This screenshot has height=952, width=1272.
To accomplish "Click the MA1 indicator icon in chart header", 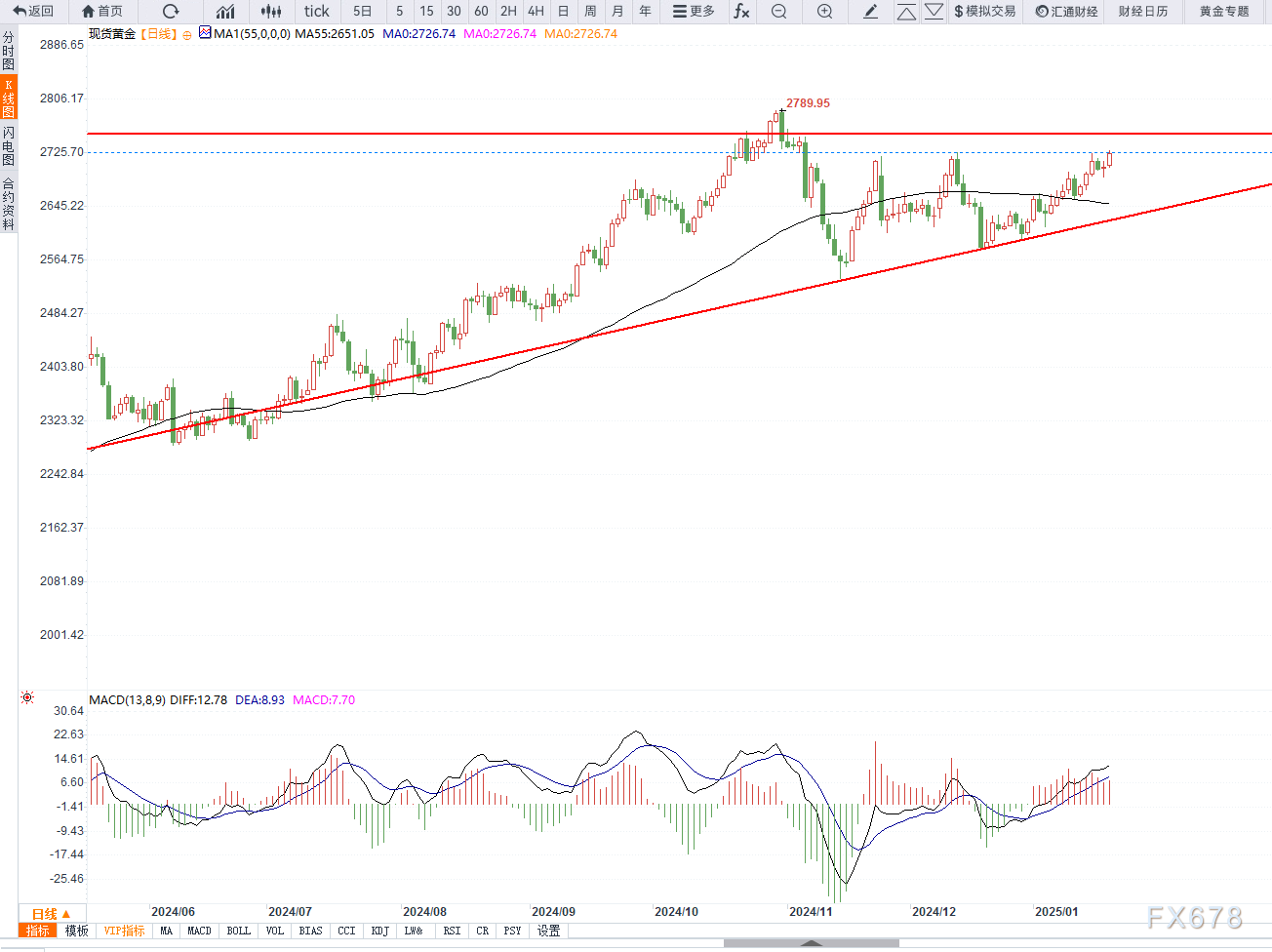I will 204,32.
